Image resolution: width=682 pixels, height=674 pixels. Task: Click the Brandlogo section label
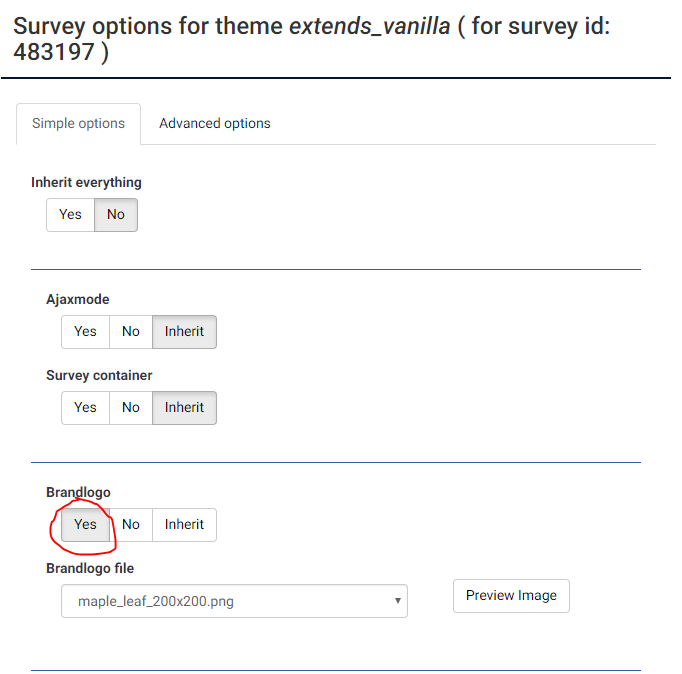78,492
